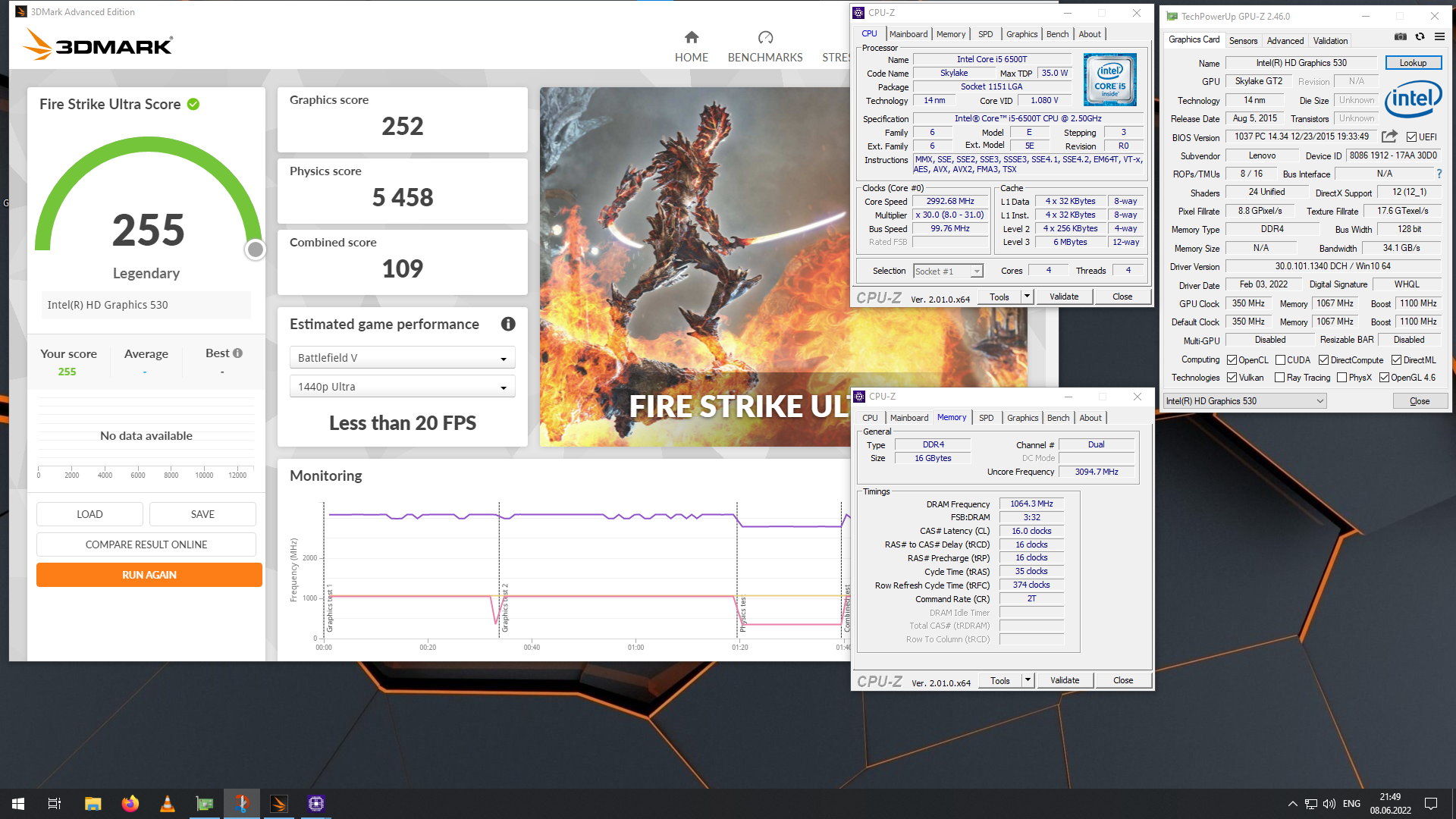Click the green verified score checkmark
The height and width of the screenshot is (819, 1456).
point(193,104)
